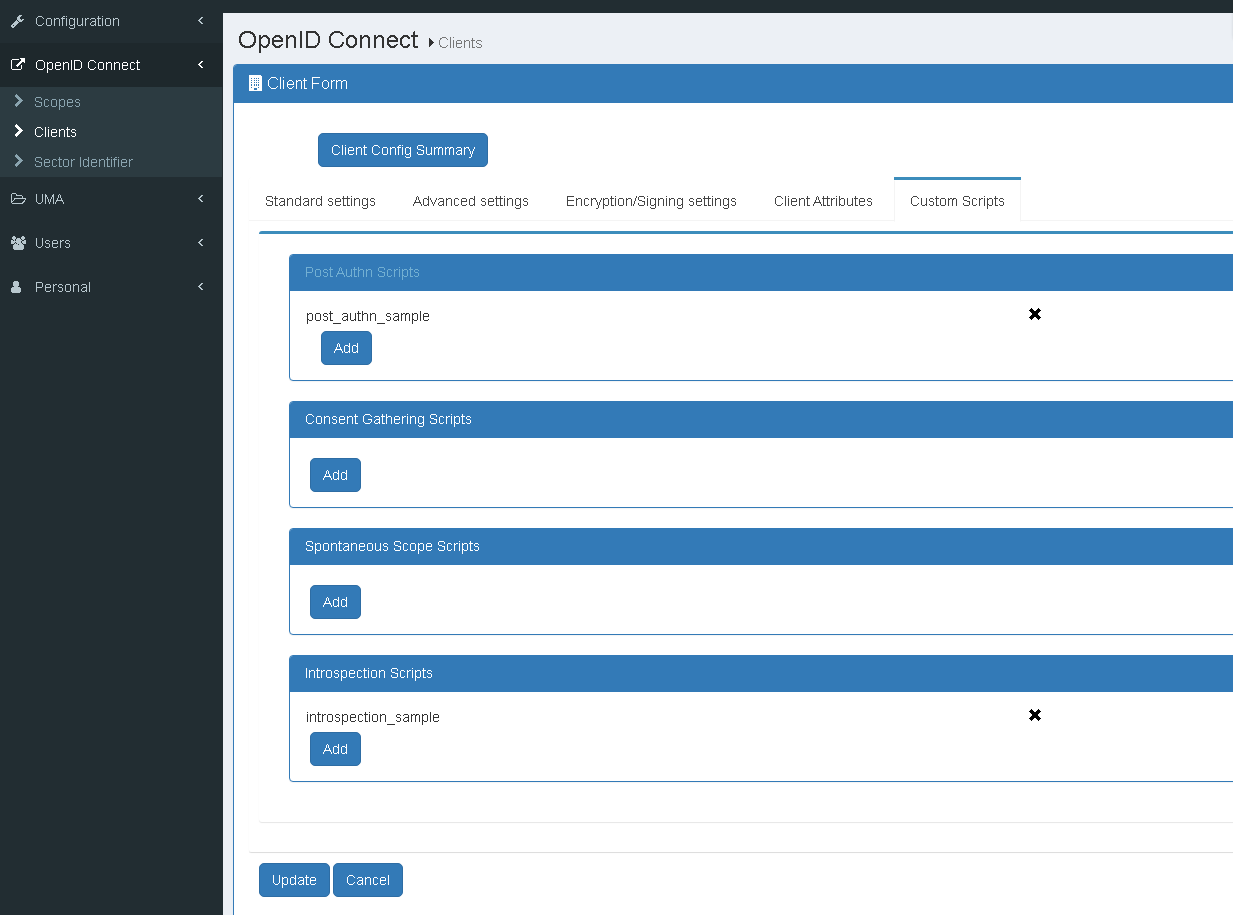Image resolution: width=1233 pixels, height=915 pixels.
Task: Add a Consent Gathering script
Action: coord(335,474)
